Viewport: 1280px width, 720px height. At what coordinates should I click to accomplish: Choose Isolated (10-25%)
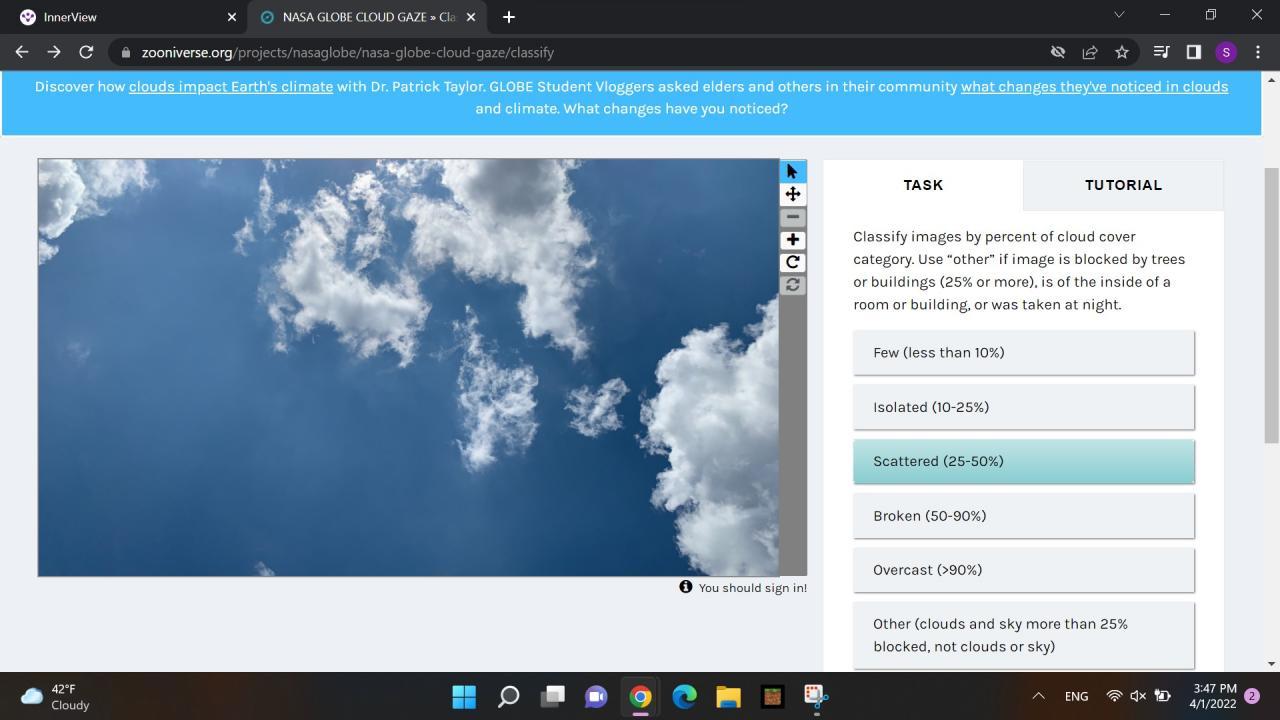(x=1023, y=407)
